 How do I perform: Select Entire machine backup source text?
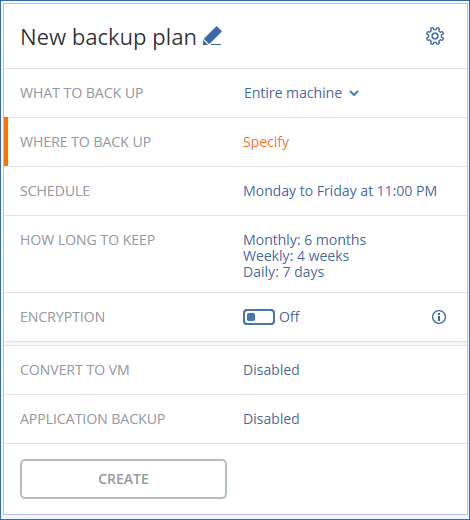(x=293, y=93)
